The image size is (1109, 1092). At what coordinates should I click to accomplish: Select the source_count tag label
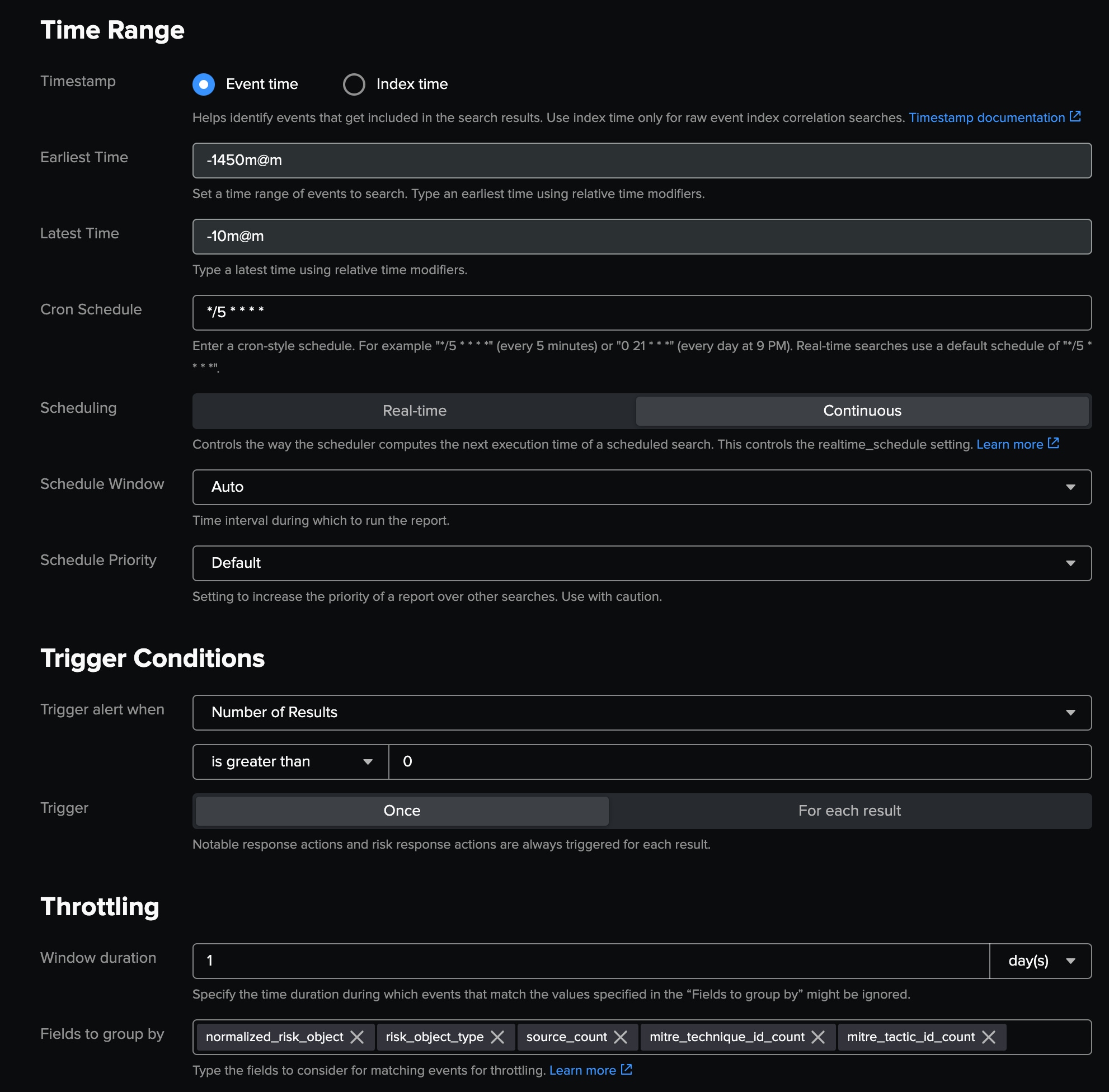point(566,1037)
